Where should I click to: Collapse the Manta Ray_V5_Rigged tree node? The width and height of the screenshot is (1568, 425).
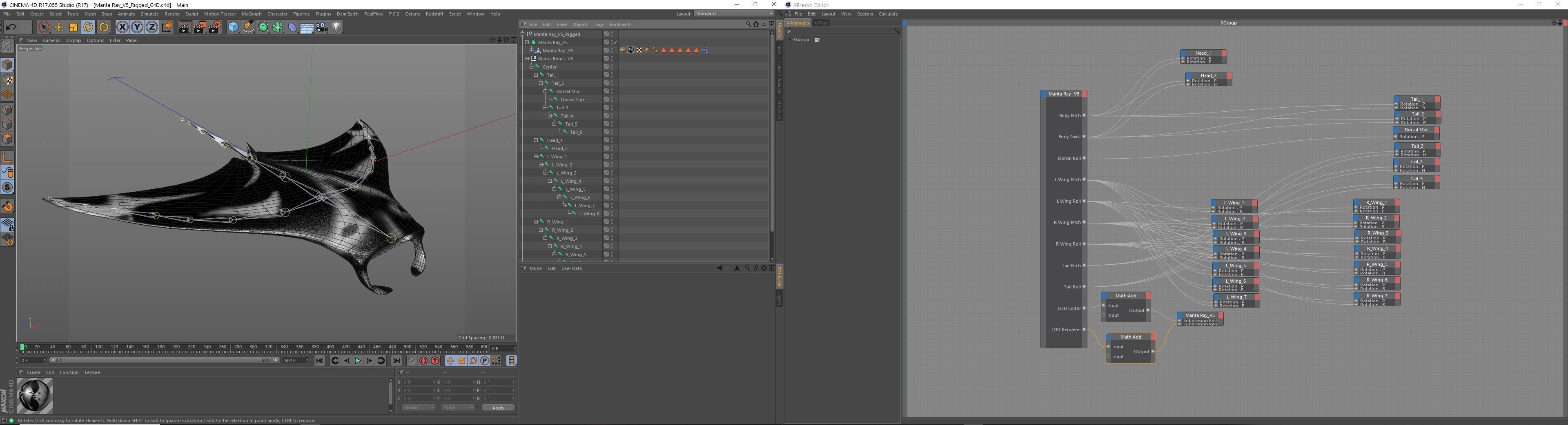pos(523,34)
